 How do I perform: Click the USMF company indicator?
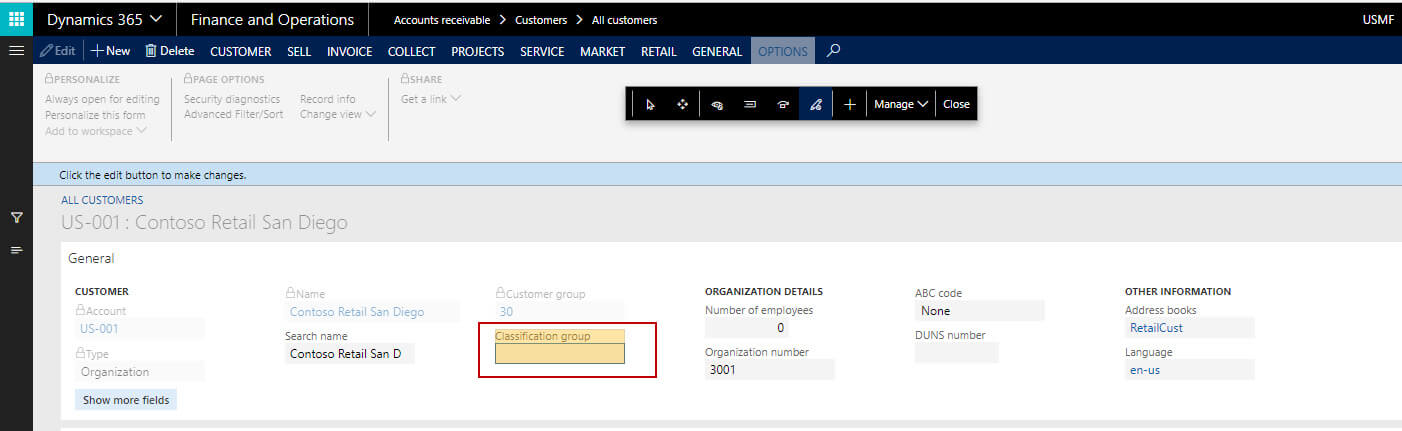point(1378,20)
